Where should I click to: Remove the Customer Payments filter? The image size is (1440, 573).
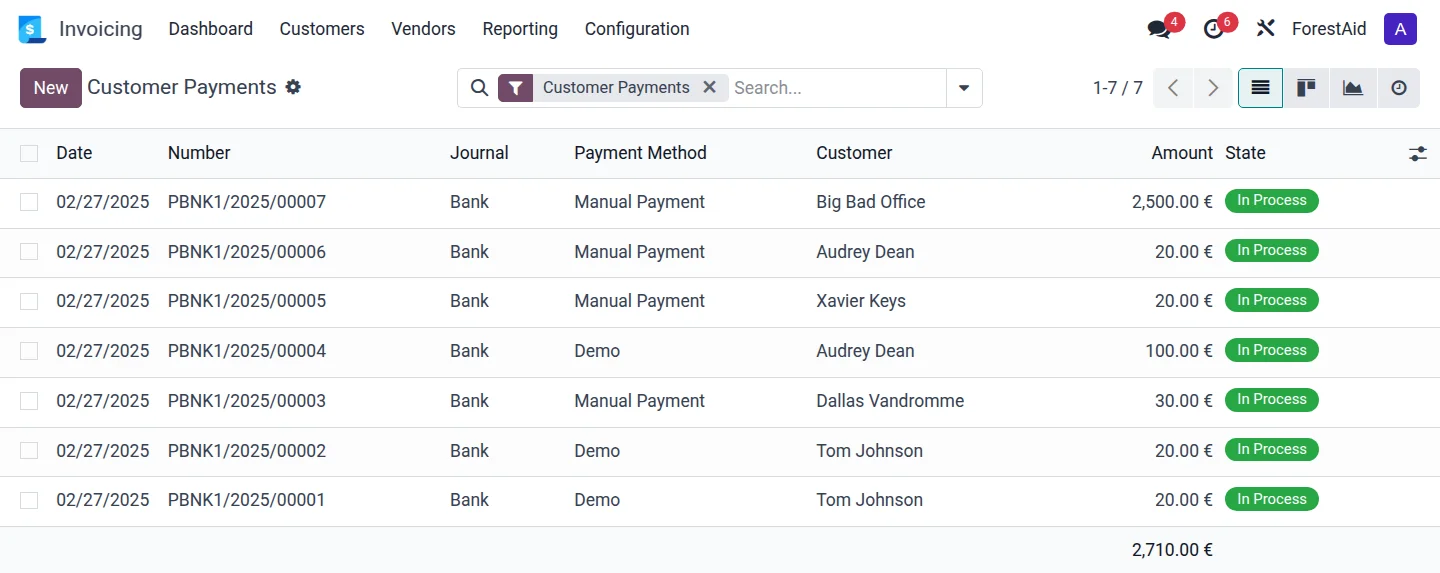(709, 87)
